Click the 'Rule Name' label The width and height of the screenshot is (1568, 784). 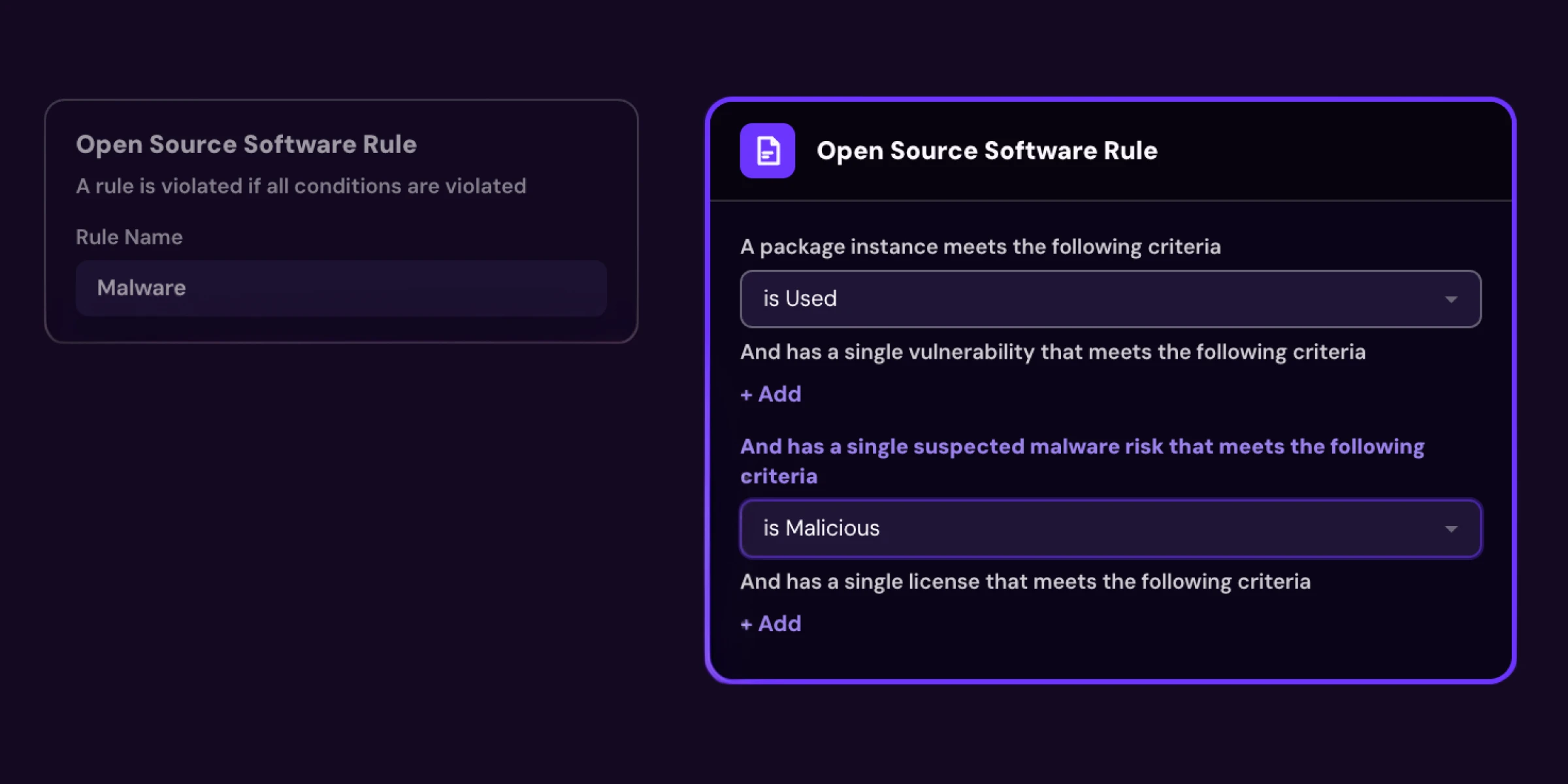click(129, 237)
